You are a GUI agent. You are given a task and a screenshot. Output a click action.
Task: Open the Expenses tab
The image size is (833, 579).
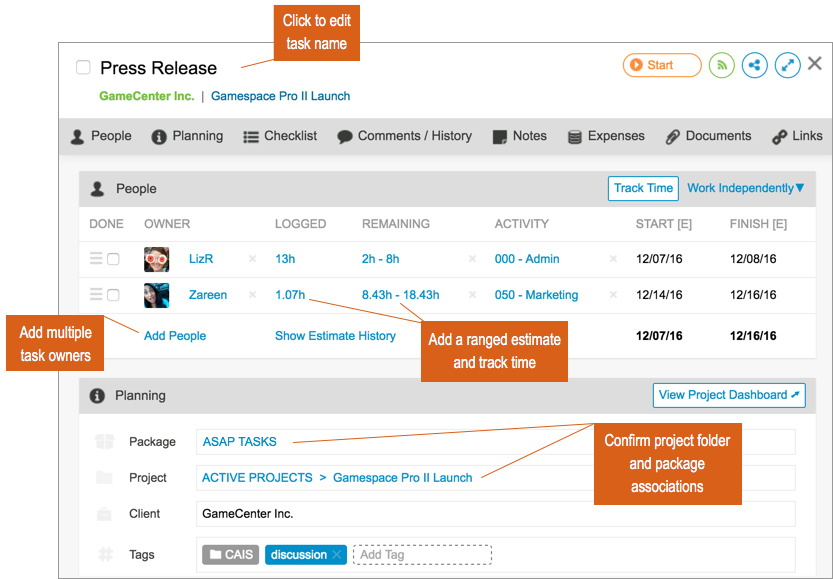(606, 136)
